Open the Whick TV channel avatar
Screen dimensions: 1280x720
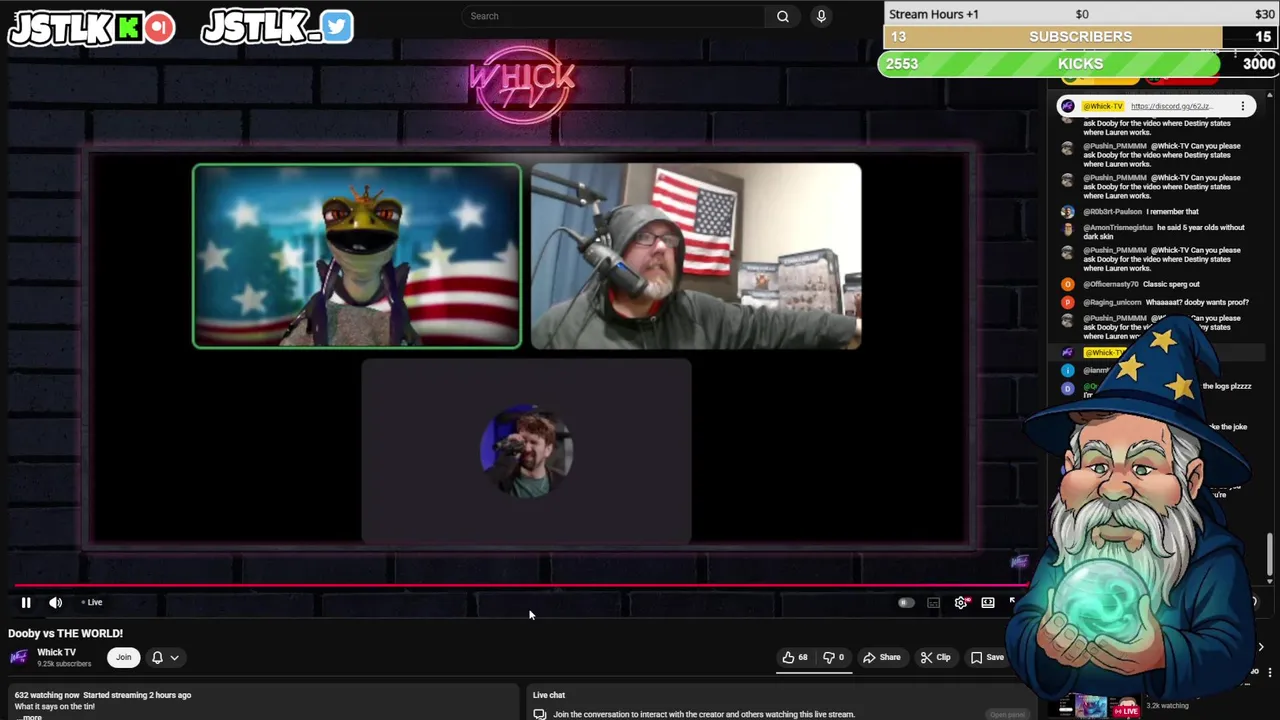[x=19, y=657]
